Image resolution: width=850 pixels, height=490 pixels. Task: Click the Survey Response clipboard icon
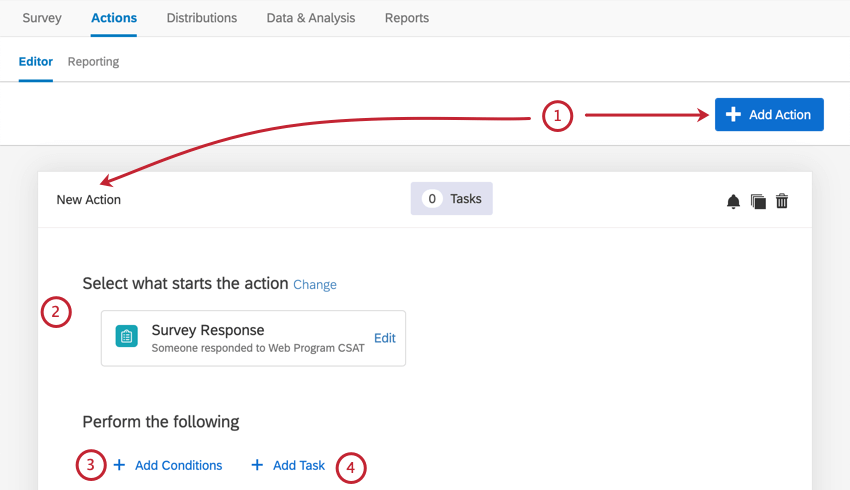[126, 336]
